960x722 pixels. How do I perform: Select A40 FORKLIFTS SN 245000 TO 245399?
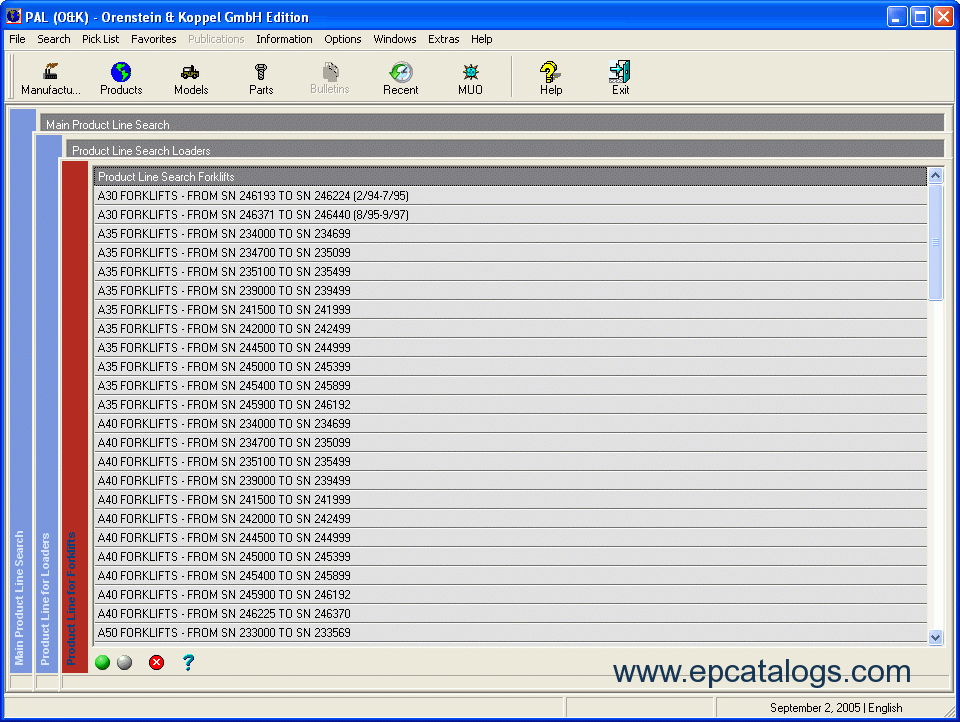click(x=510, y=557)
